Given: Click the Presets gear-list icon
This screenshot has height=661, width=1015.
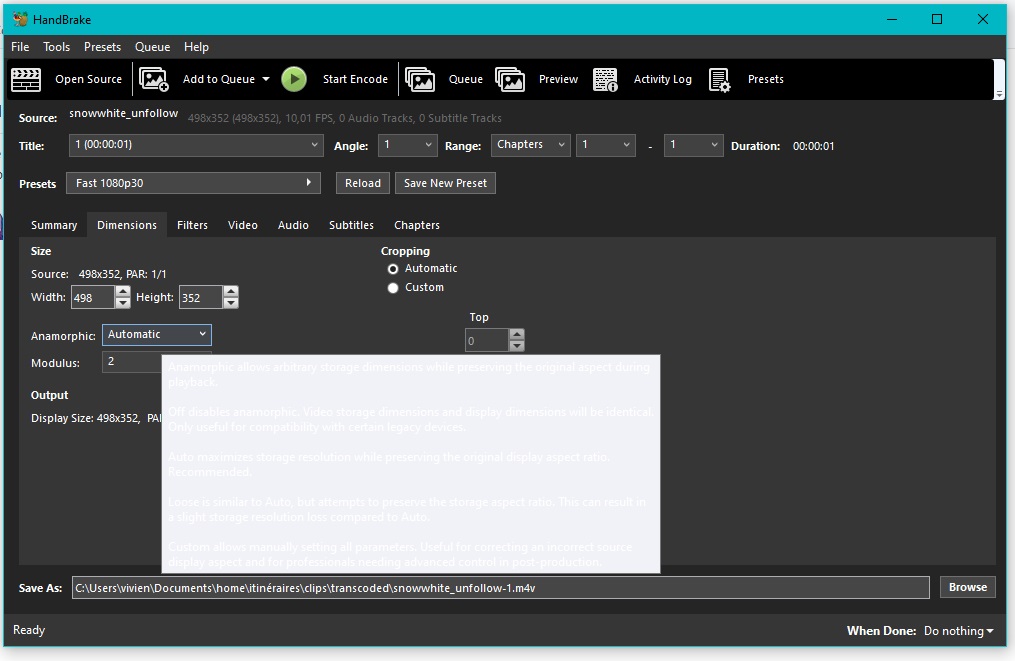Looking at the screenshot, I should (719, 80).
